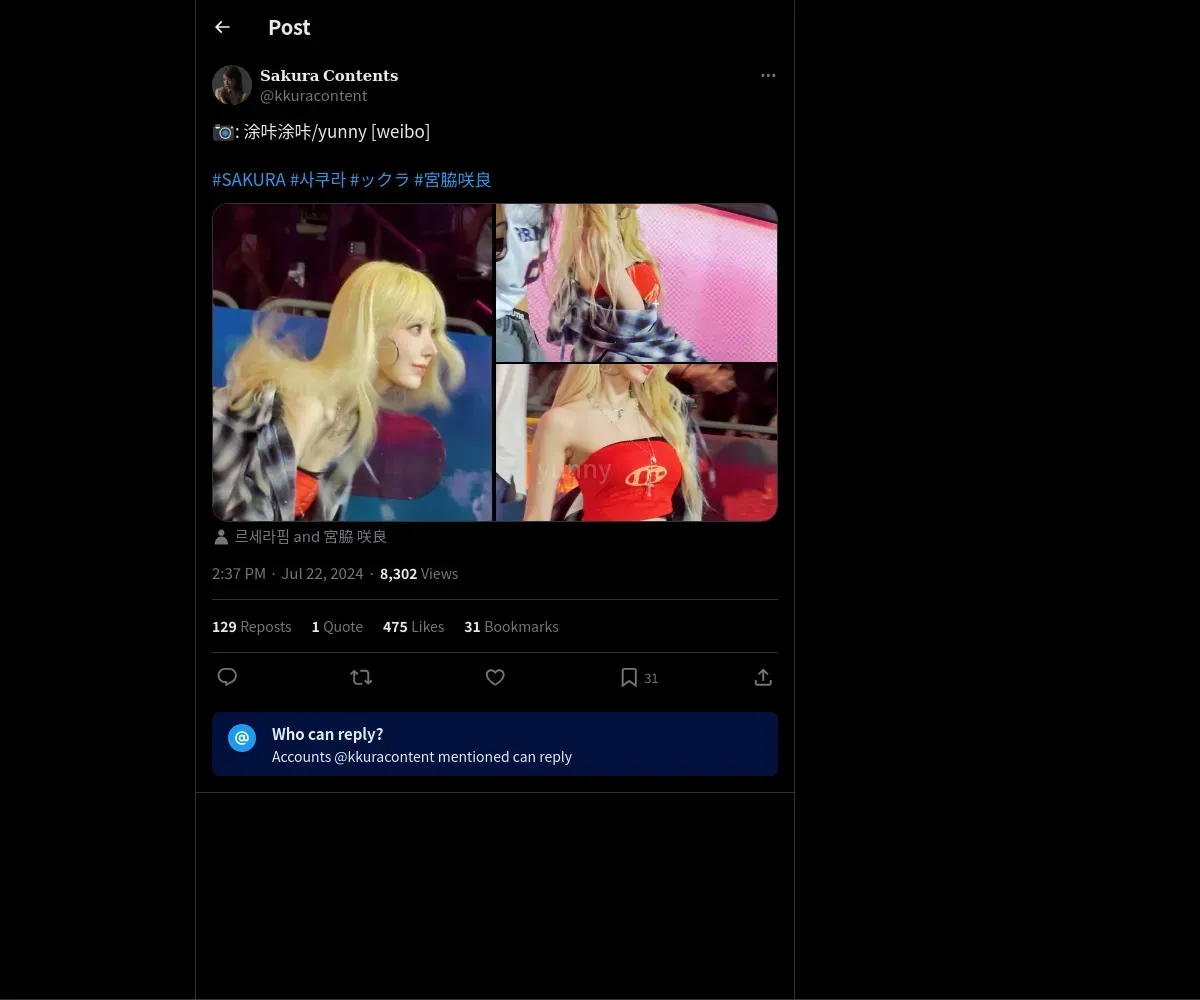Open Sakura Contents profile avatar
The height and width of the screenshot is (1000, 1200).
232,85
